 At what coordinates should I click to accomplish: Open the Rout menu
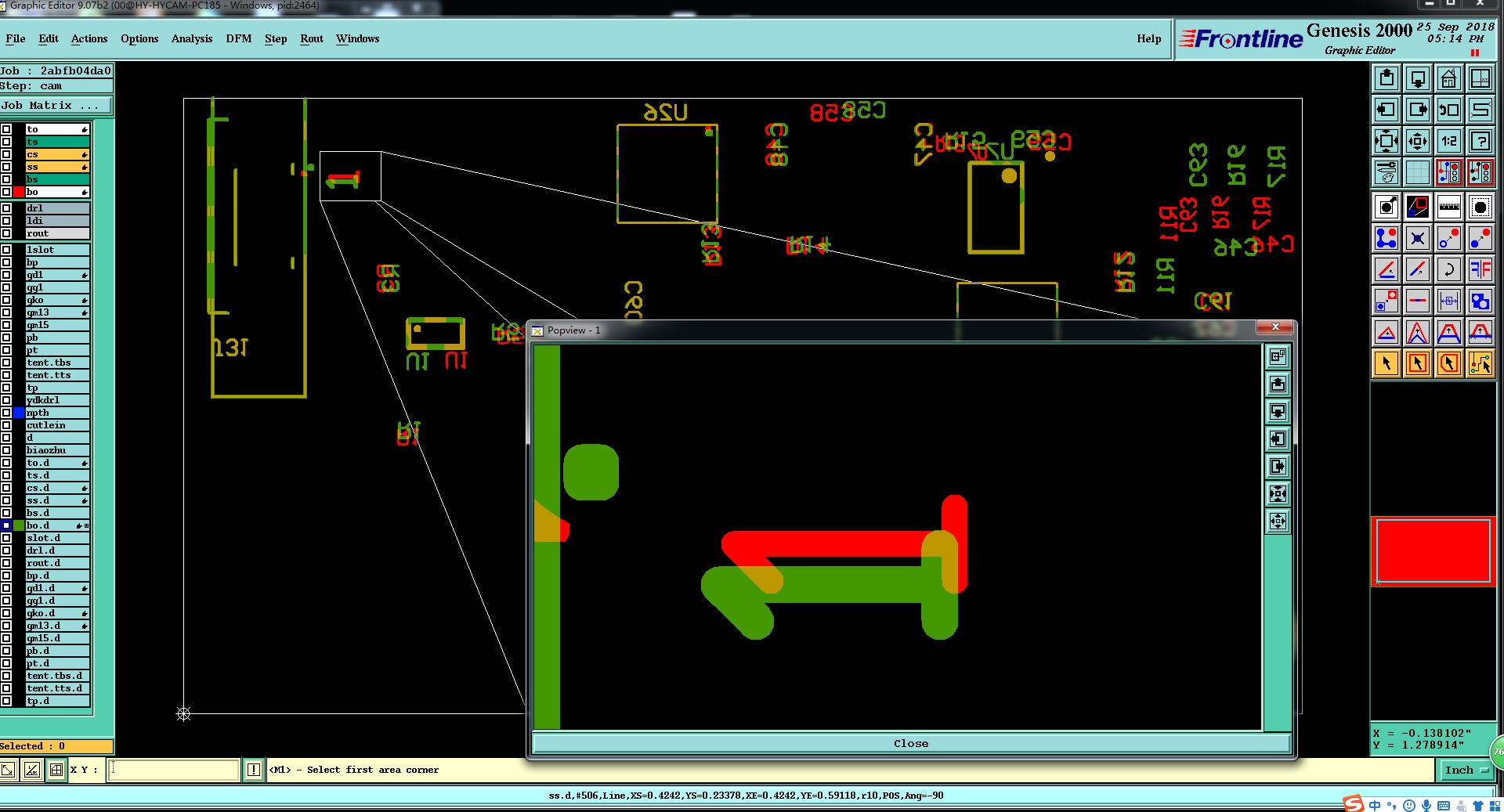pyautogui.click(x=312, y=38)
